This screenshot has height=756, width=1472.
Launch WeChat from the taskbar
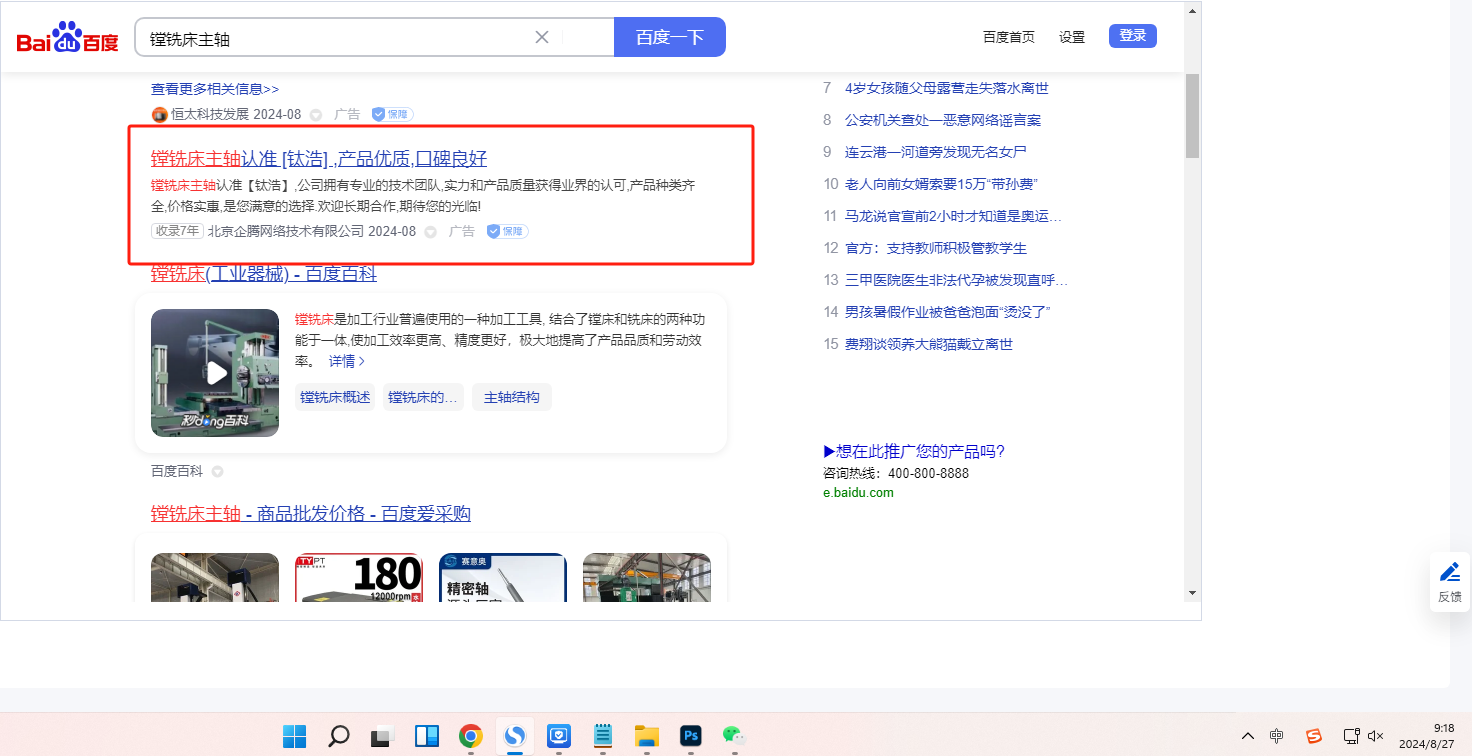pyautogui.click(x=734, y=736)
